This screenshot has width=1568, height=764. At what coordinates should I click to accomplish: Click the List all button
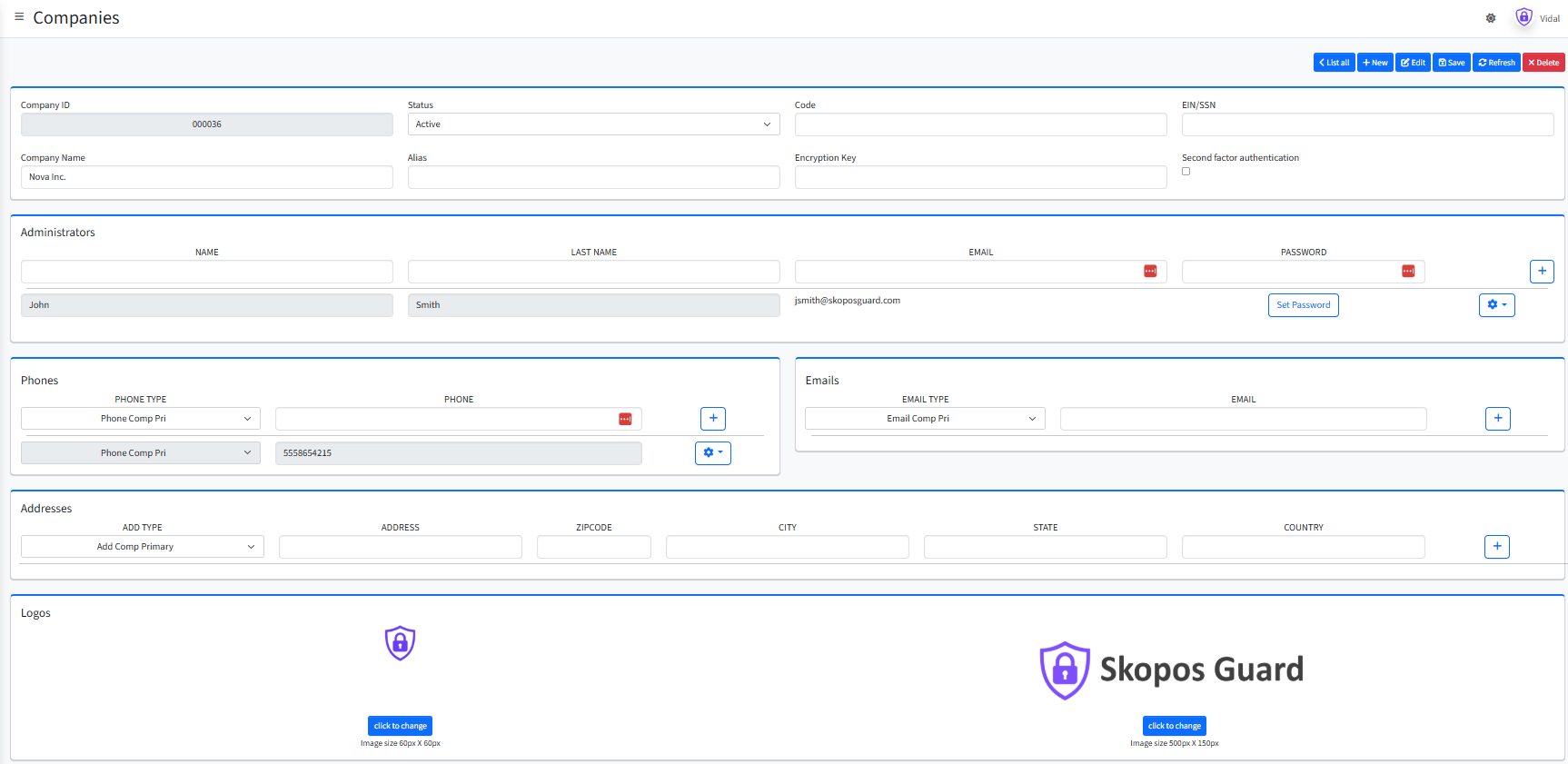click(1334, 63)
